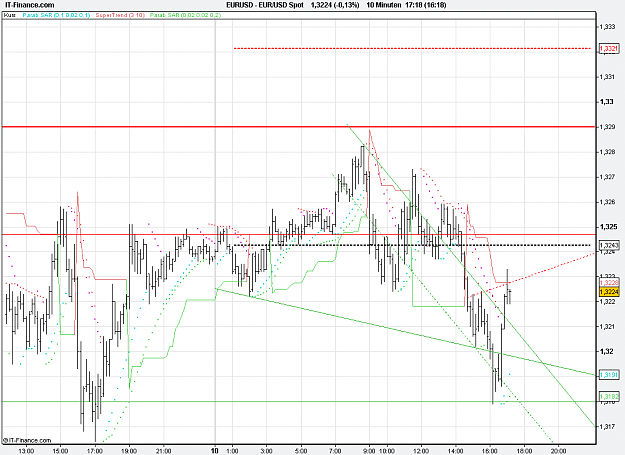Click the 9:00 time axis label
Screen dimensions: 625x455
[x=369, y=451]
